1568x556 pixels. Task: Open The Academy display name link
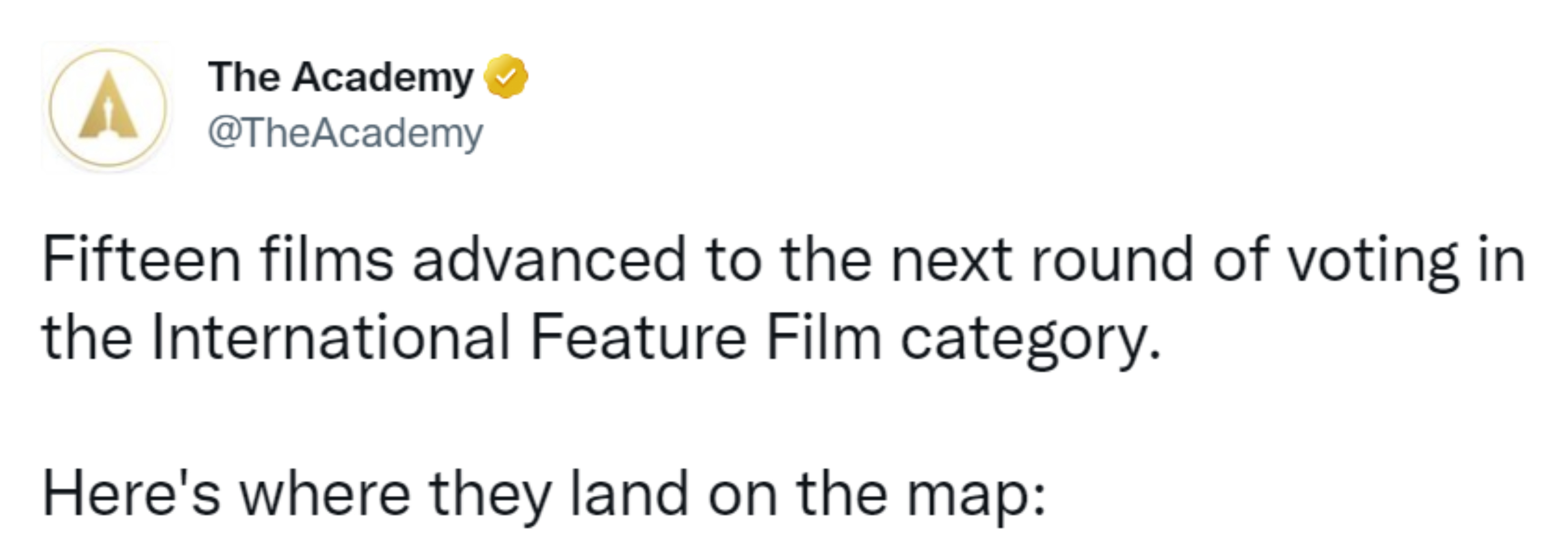(340, 77)
